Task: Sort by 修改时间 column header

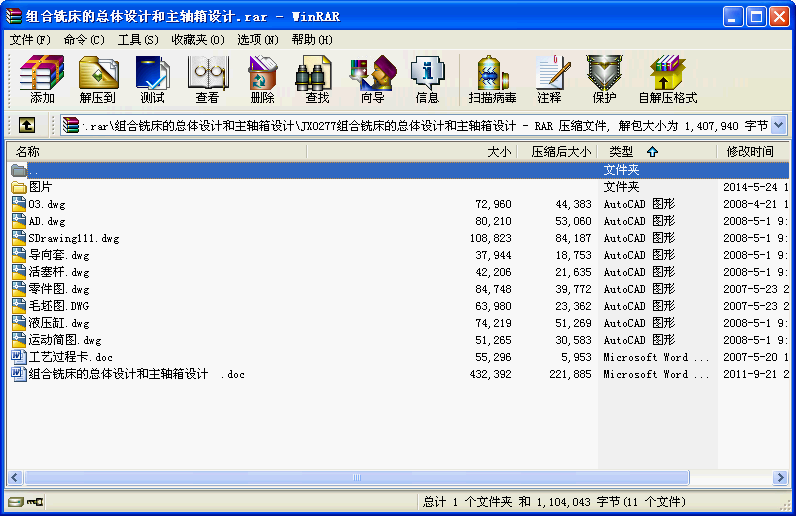Action: [753, 151]
